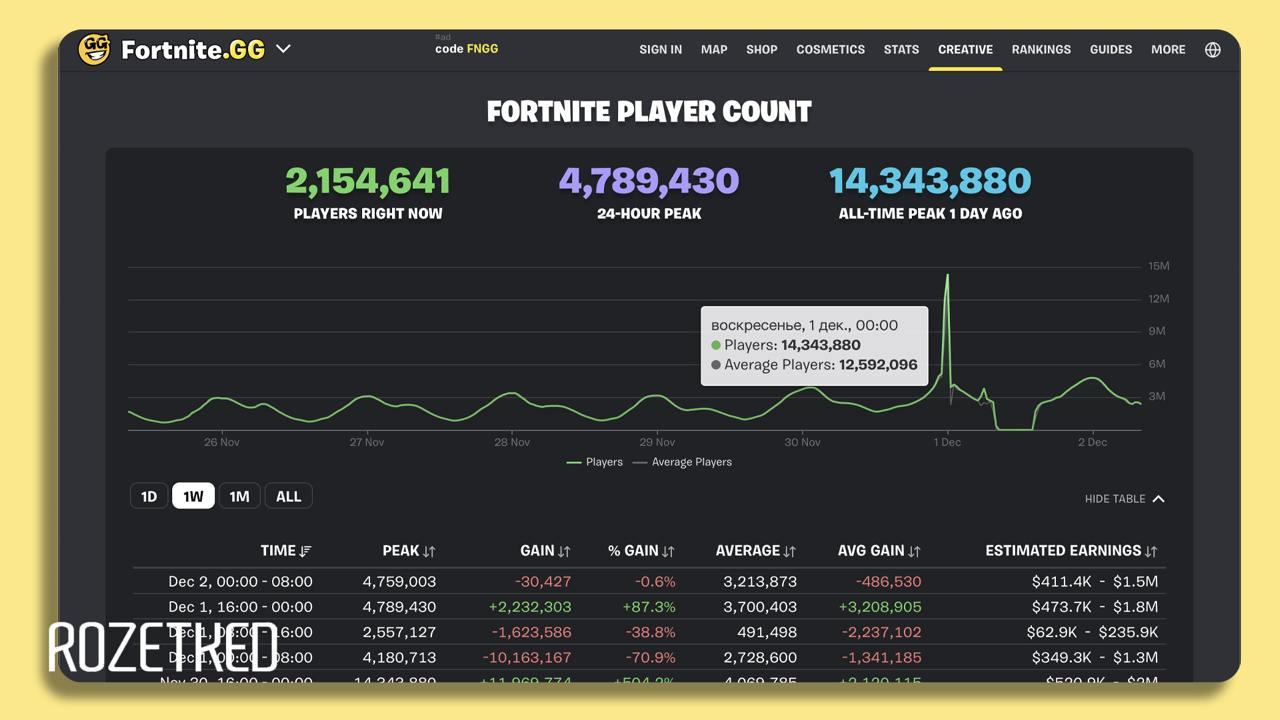Click the -30,427 gain cell
Viewport: 1280px width, 720px height.
click(543, 581)
